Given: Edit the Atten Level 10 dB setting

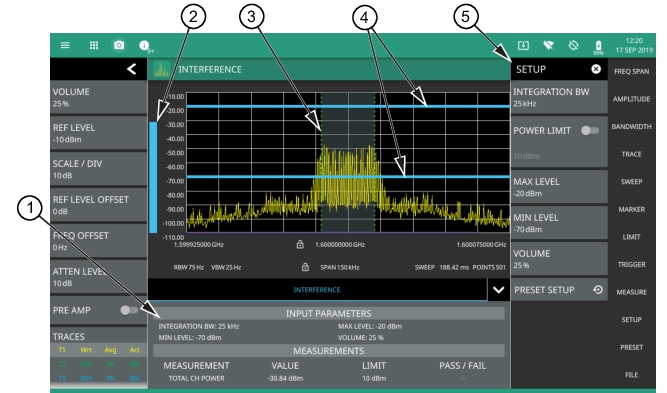Looking at the screenshot, I should (99, 277).
